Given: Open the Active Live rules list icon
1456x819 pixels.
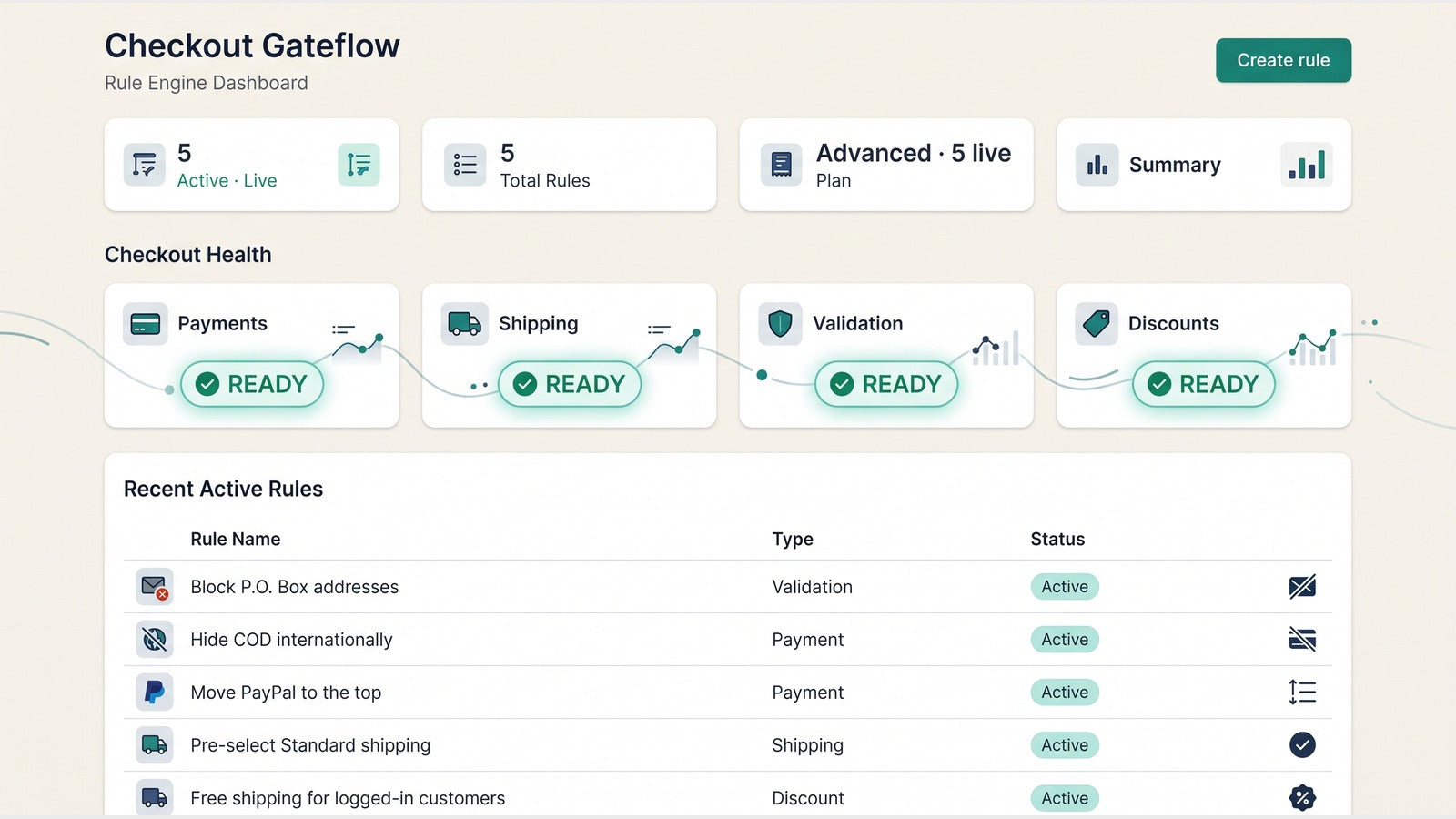Looking at the screenshot, I should [x=144, y=165].
